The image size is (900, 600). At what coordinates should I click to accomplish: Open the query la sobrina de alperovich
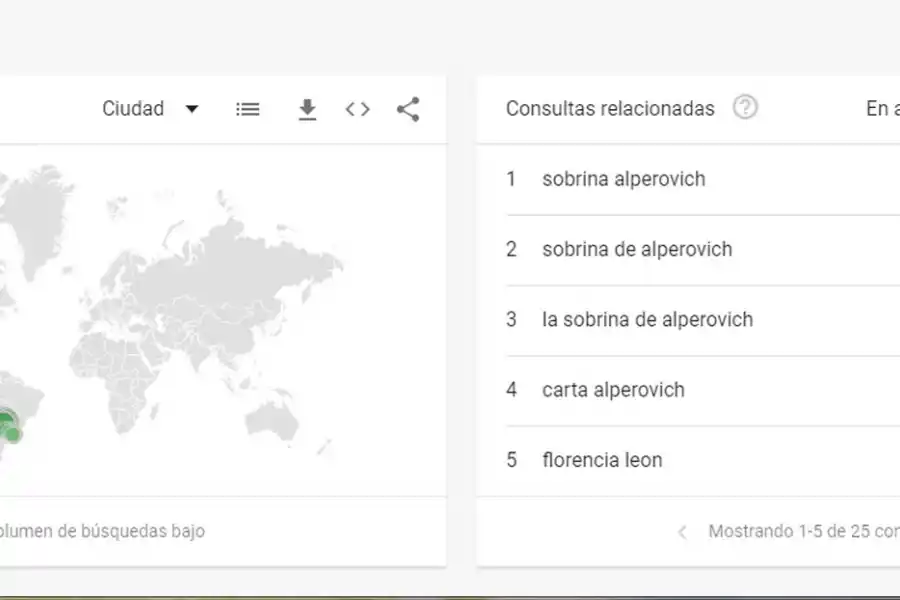(x=646, y=320)
